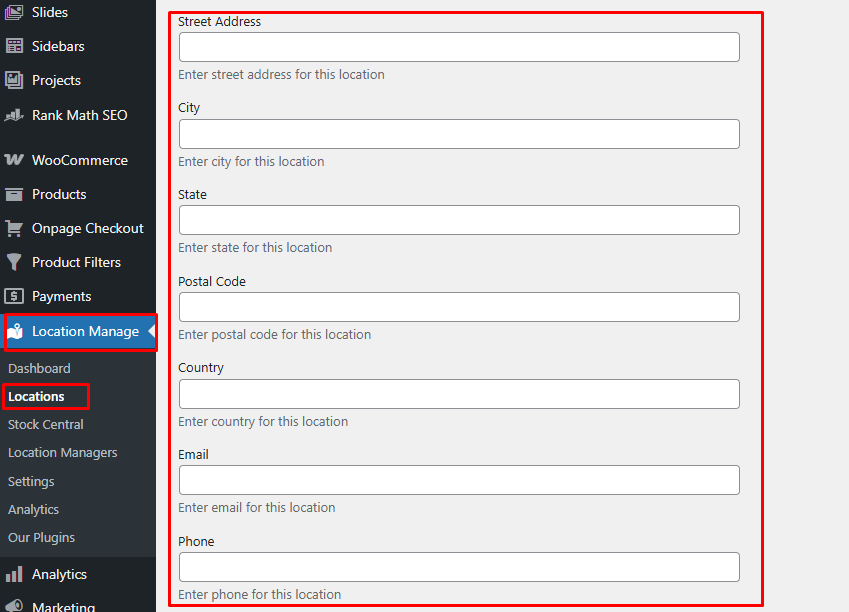
Task: Click the Rank Math SEO icon
Action: pos(14,115)
